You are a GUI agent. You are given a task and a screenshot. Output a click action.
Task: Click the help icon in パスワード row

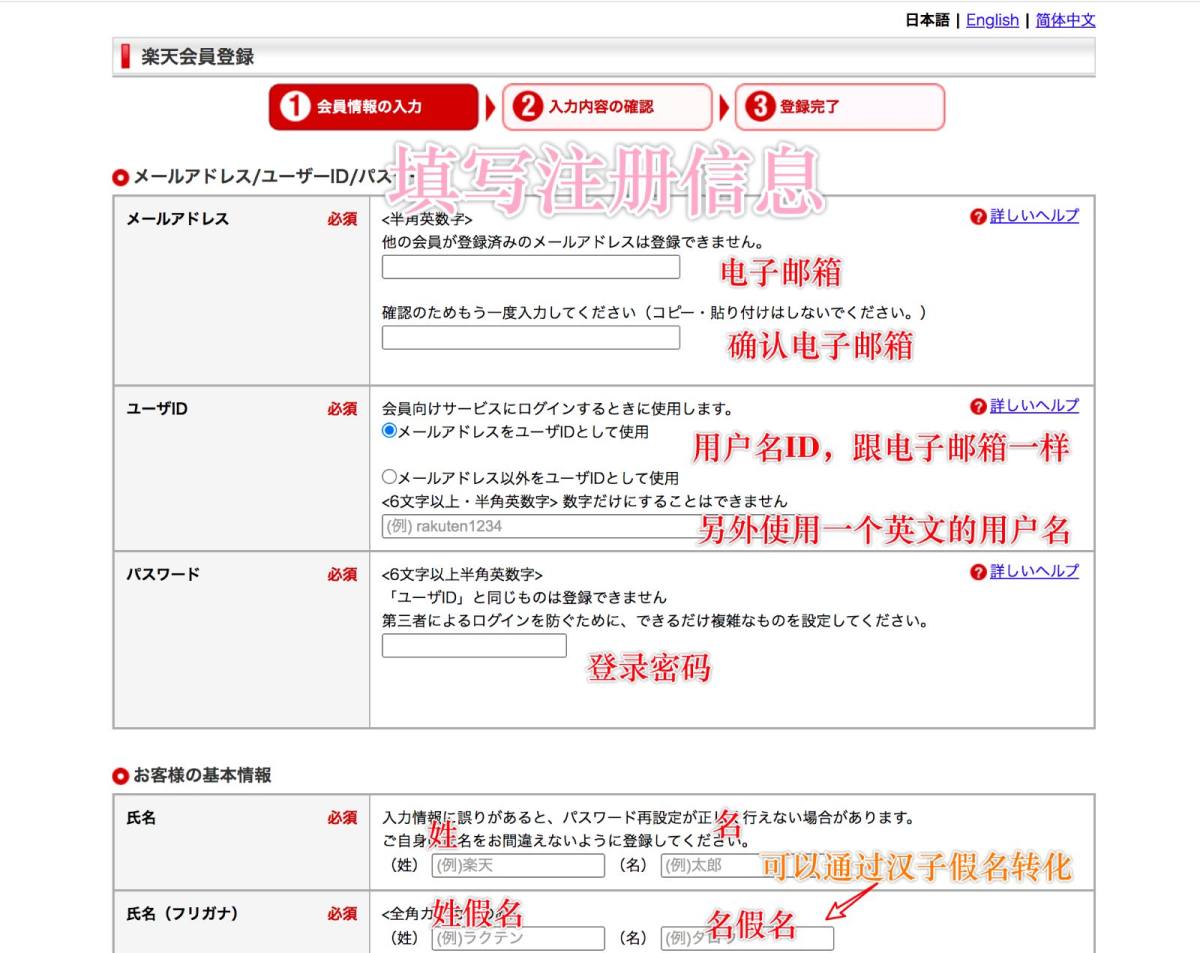pyautogui.click(x=978, y=572)
